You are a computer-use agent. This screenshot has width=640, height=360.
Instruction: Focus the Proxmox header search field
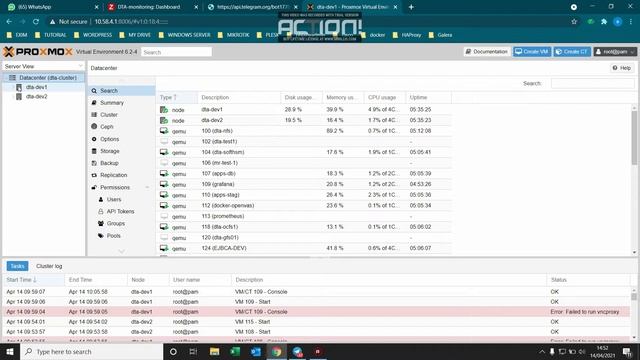click(x=176, y=52)
